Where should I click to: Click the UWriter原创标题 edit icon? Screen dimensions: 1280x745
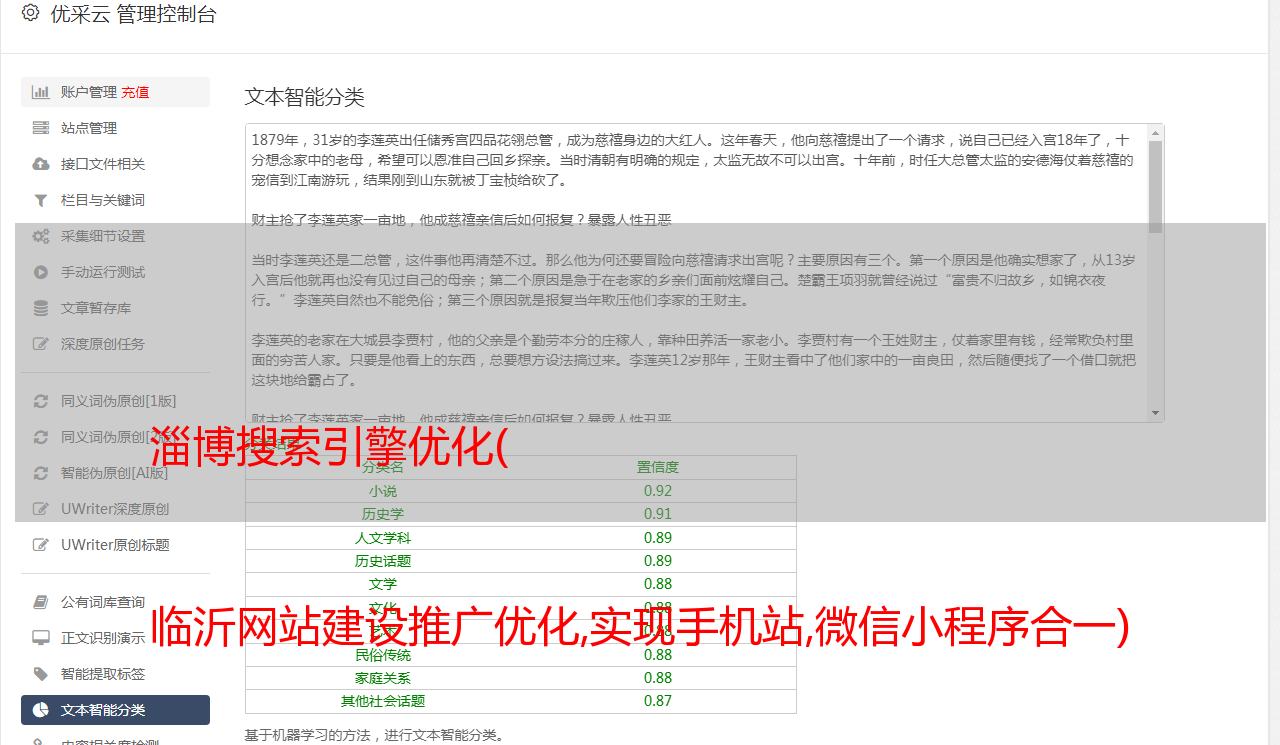point(41,545)
